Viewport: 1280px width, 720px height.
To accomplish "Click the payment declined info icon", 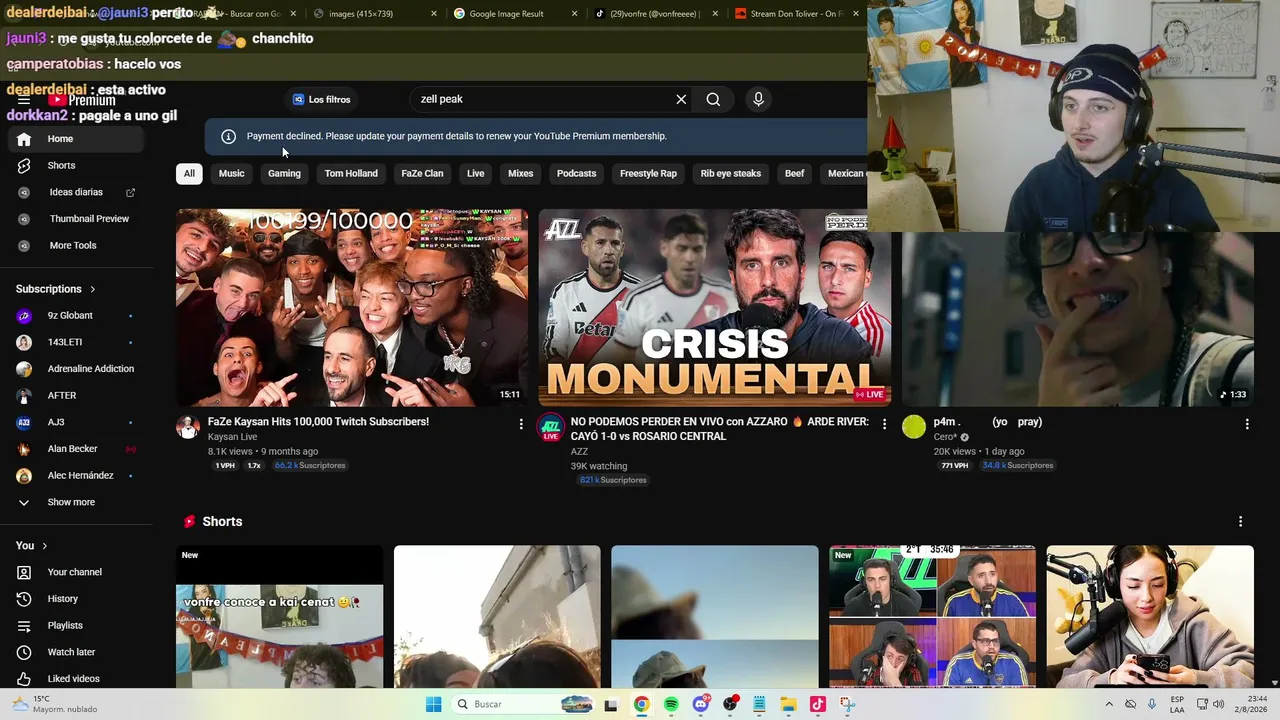I will pos(228,136).
